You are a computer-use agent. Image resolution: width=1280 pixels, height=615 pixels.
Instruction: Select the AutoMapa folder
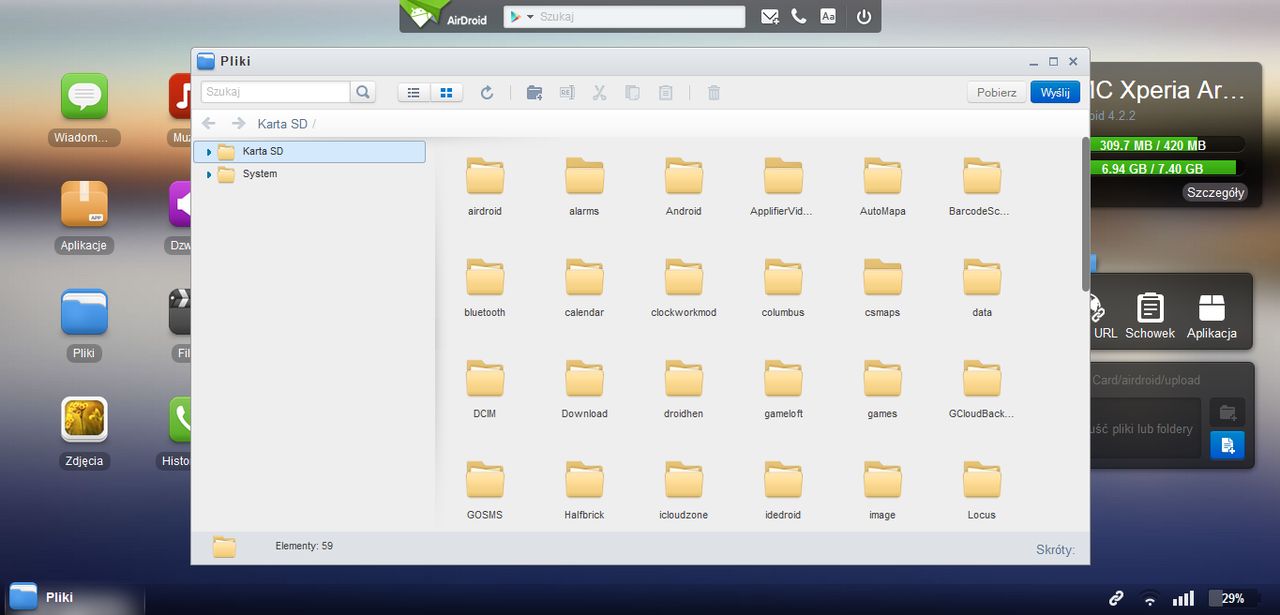pos(883,186)
